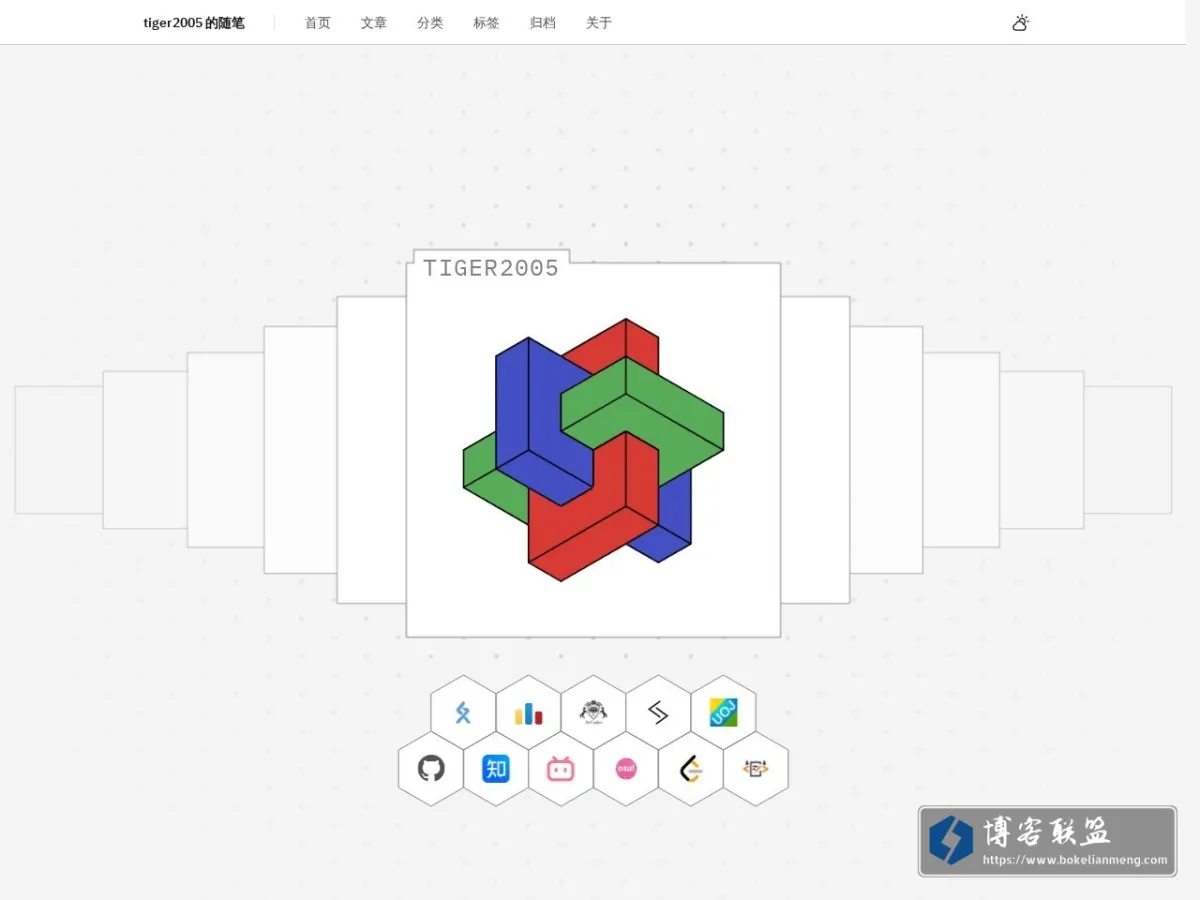Open the pink osu! icon

click(x=626, y=768)
